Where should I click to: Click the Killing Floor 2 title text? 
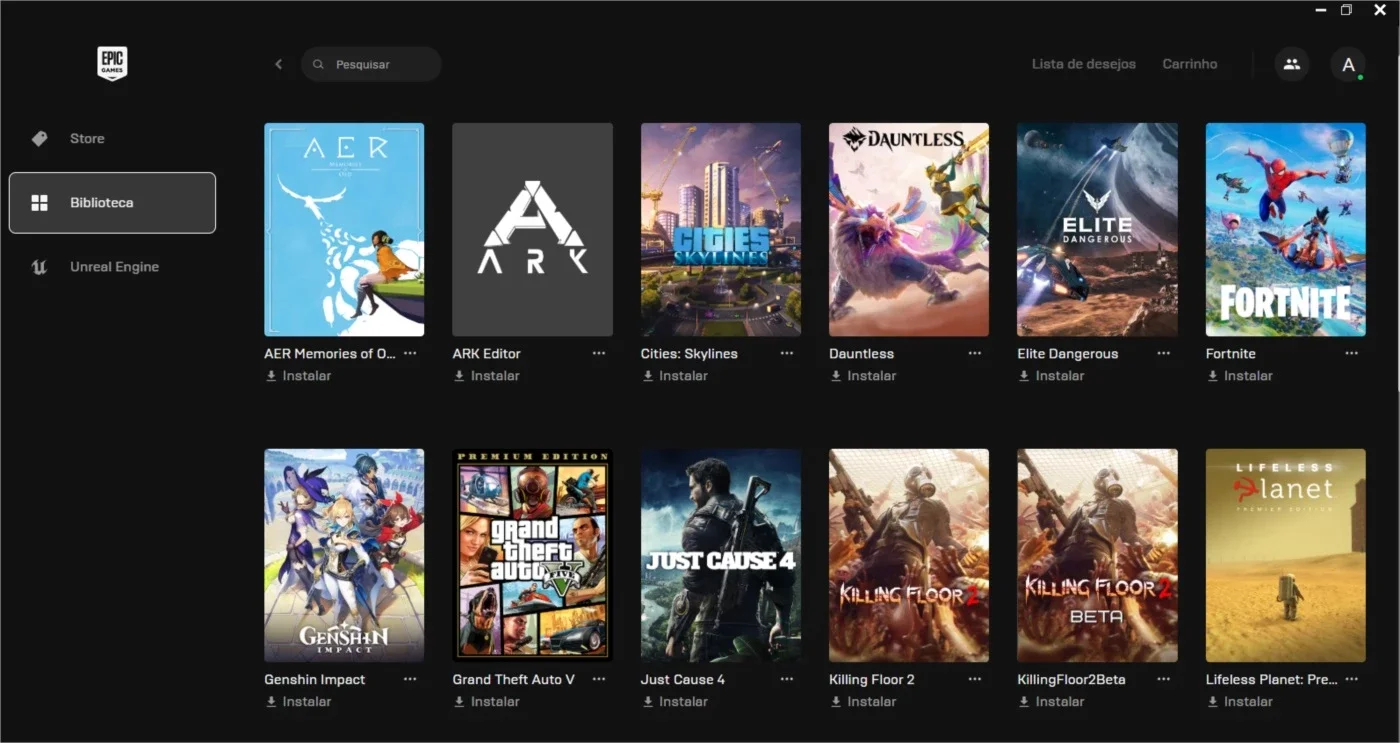point(872,679)
